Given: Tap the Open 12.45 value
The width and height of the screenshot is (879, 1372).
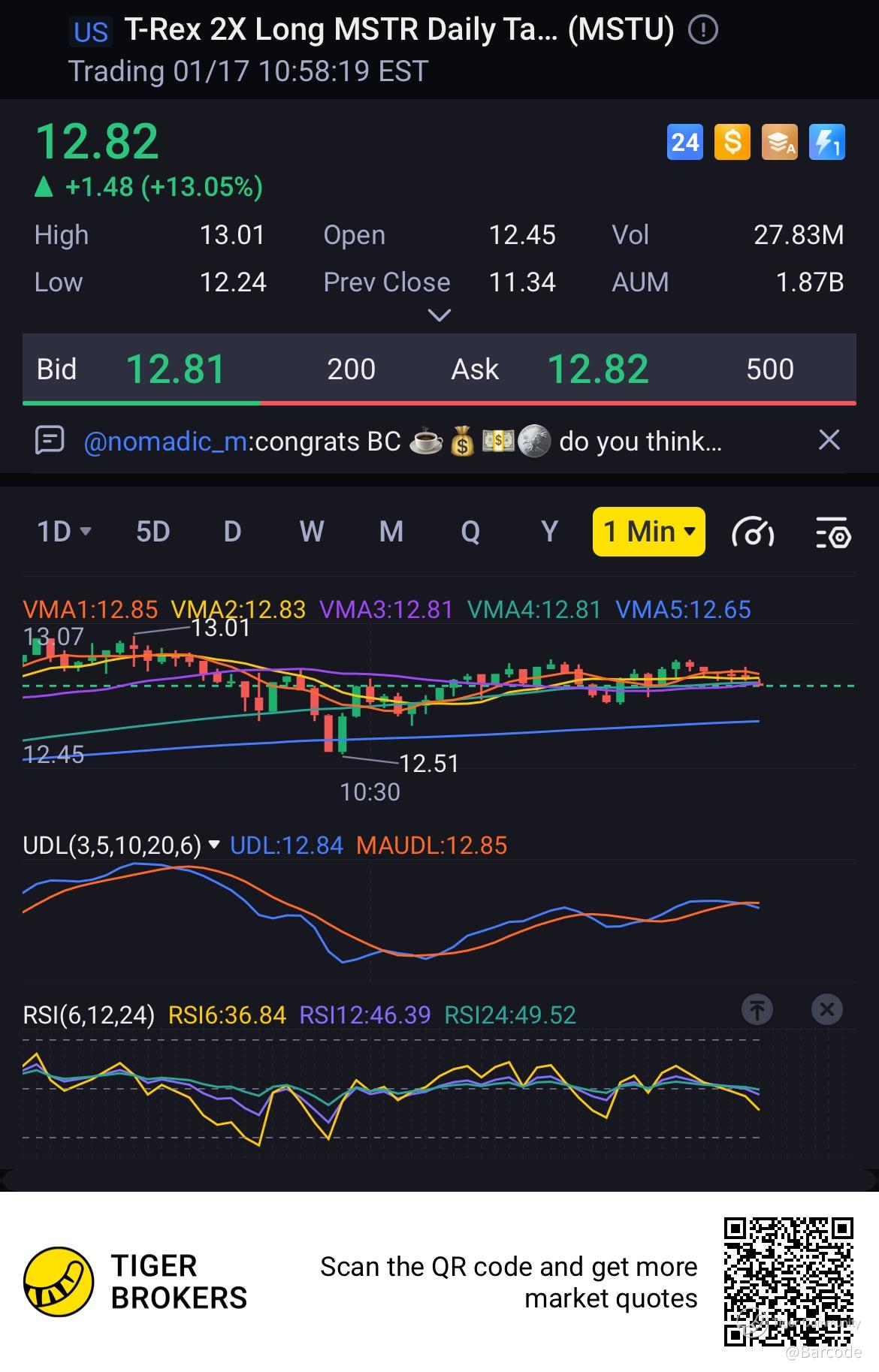Looking at the screenshot, I should 522,235.
